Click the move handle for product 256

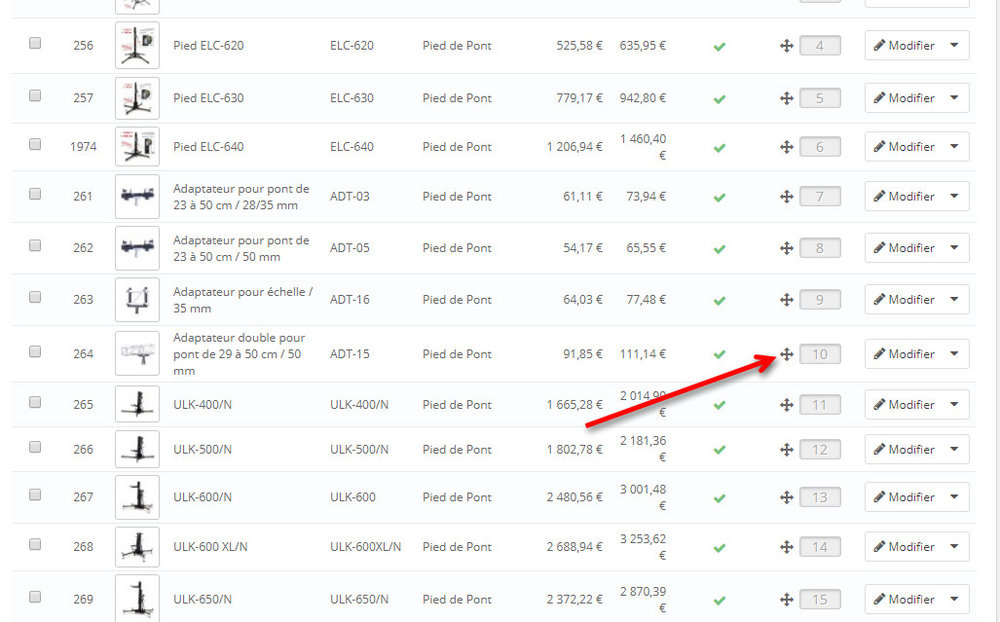(x=786, y=46)
